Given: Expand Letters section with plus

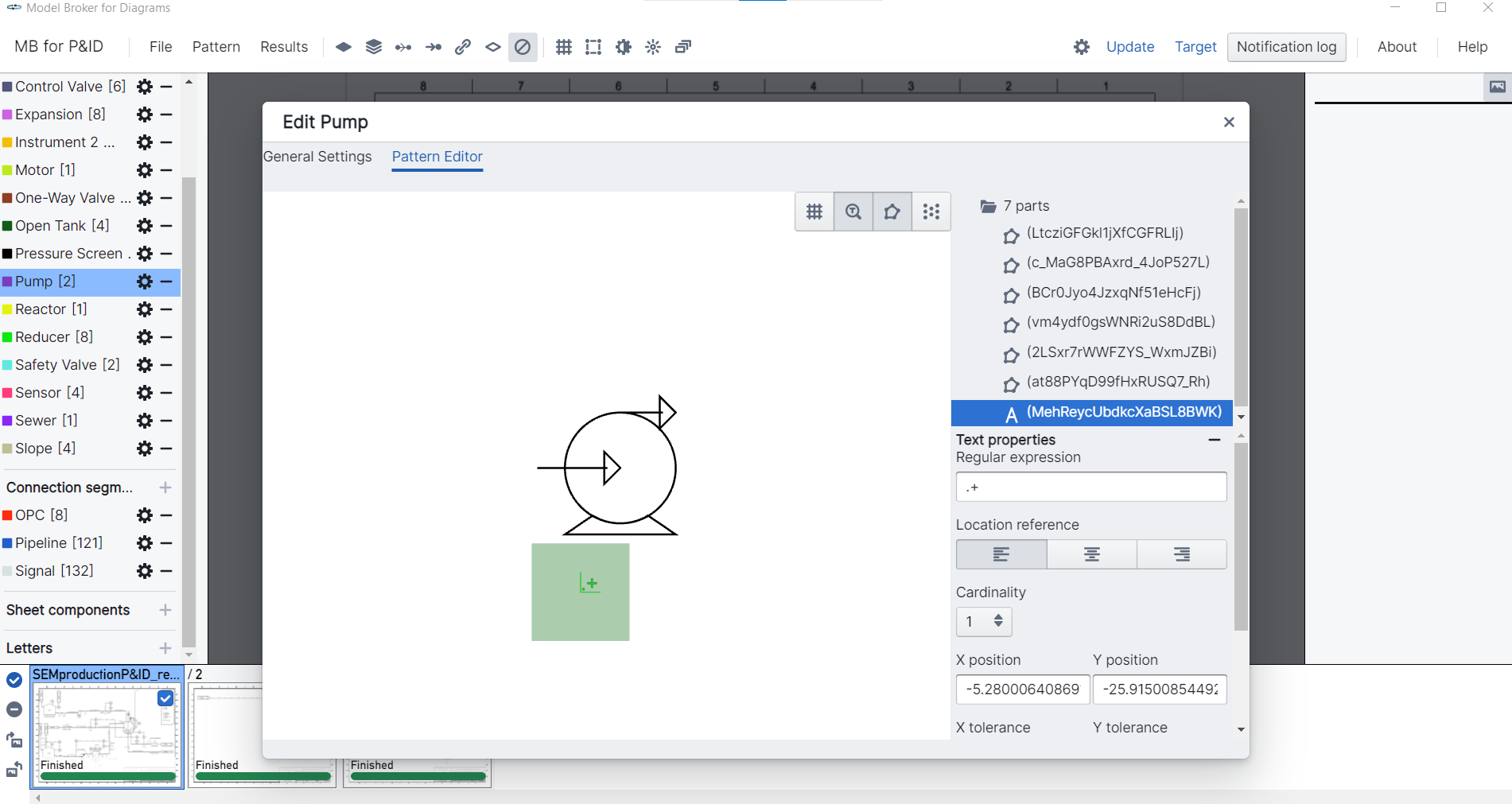Looking at the screenshot, I should pyautogui.click(x=165, y=648).
